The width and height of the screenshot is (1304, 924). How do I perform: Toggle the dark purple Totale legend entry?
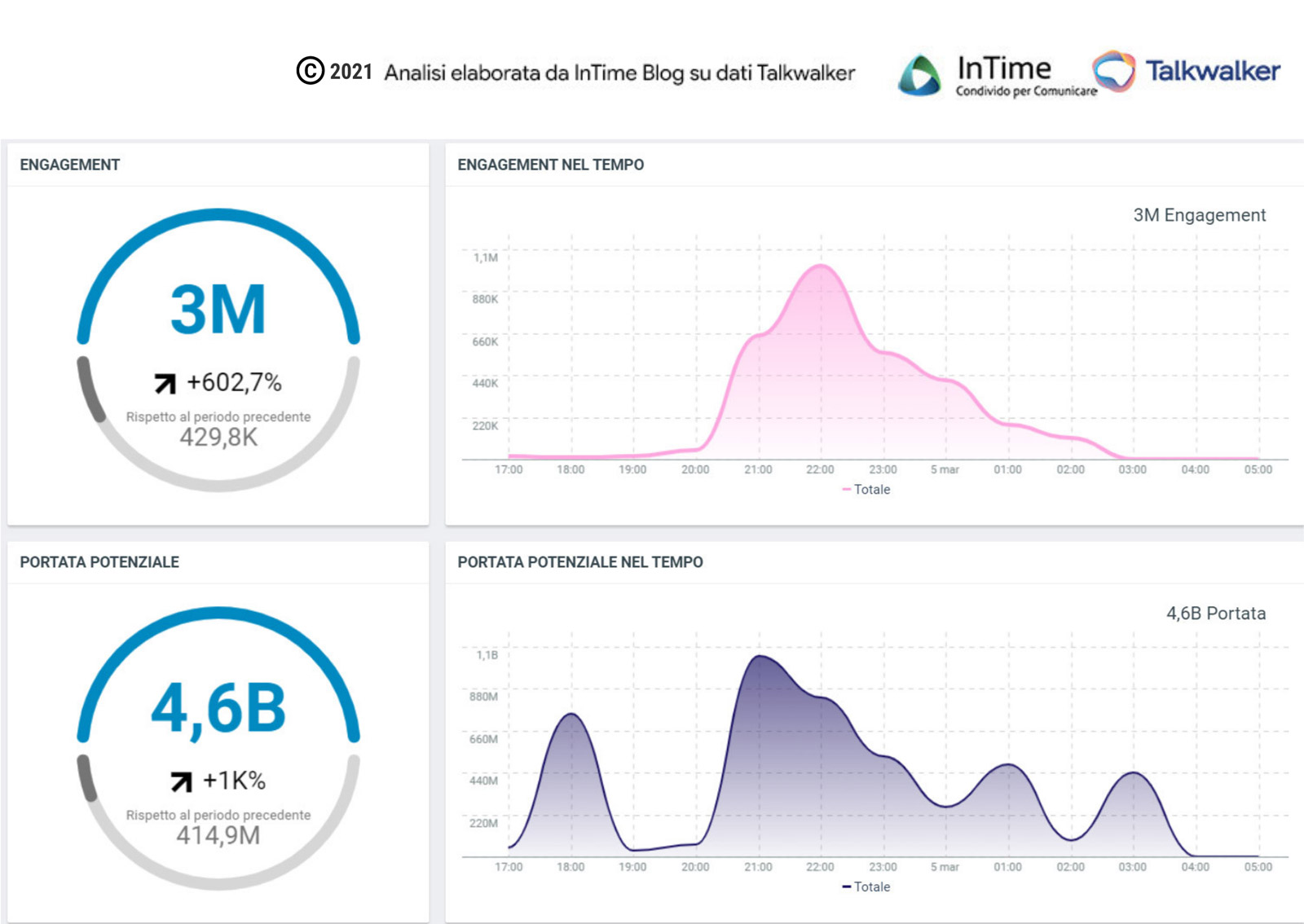tap(866, 887)
